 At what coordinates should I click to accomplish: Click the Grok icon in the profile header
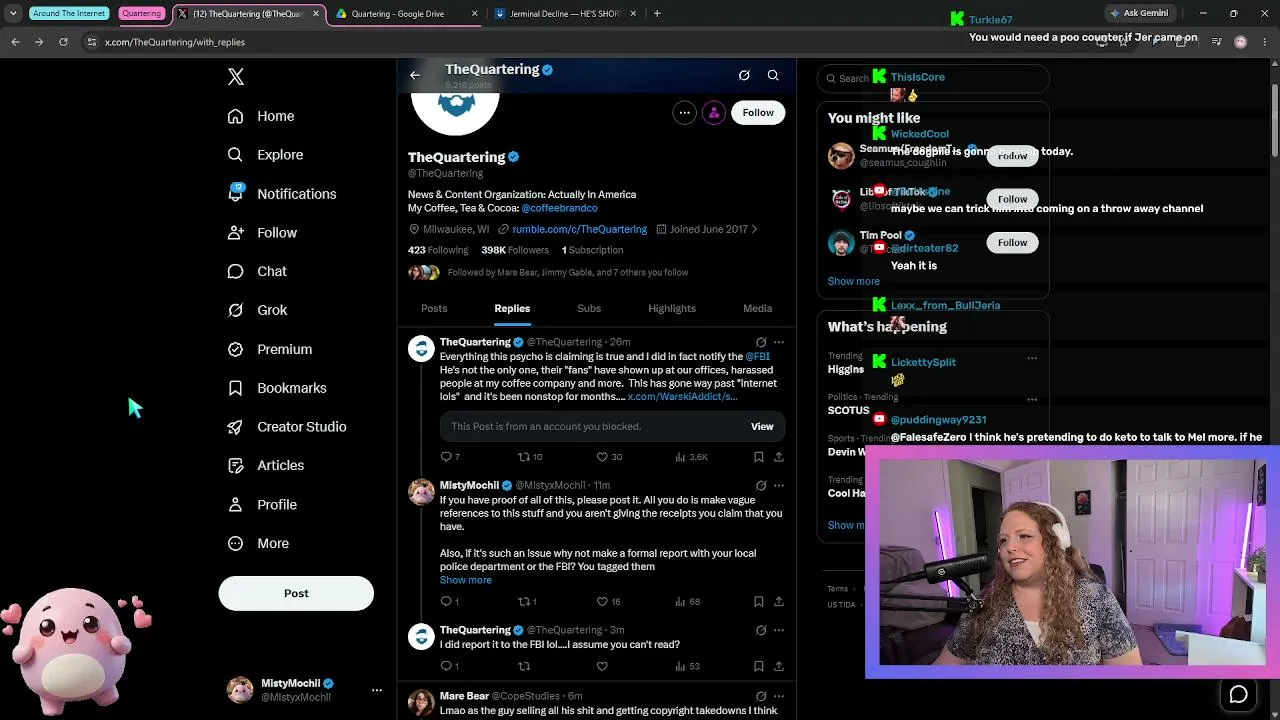tap(744, 75)
